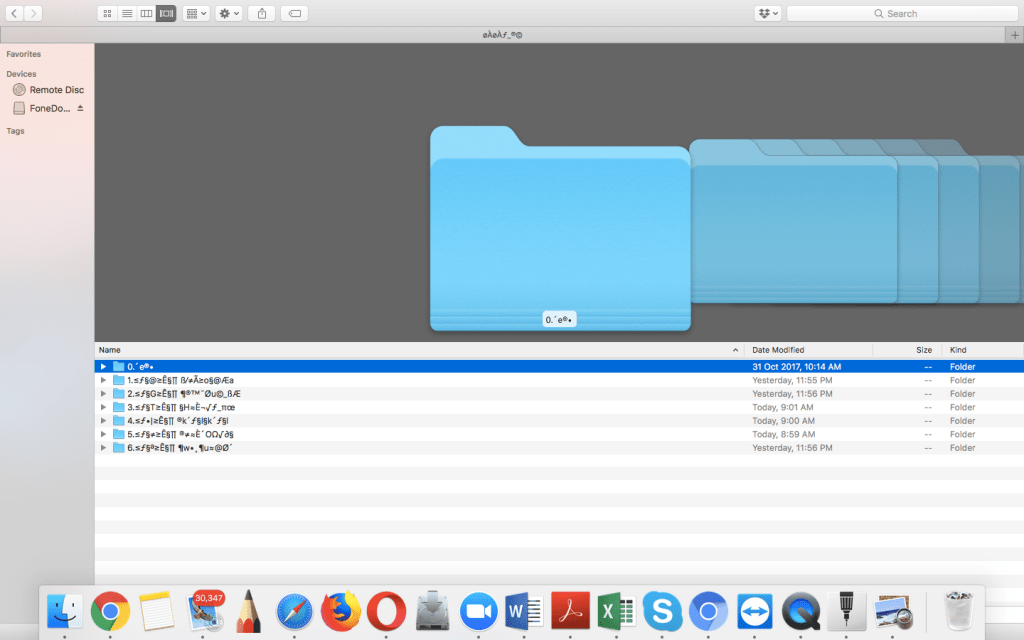Select column view in Finder toolbar
This screenshot has width=1024, height=640.
[146, 13]
